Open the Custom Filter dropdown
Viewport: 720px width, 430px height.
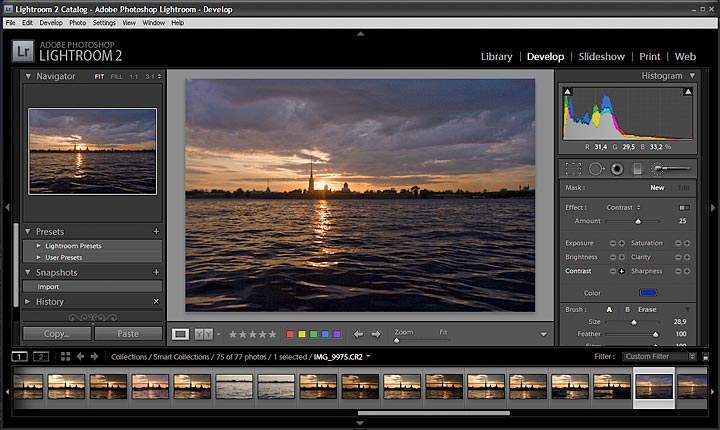pyautogui.click(x=658, y=356)
